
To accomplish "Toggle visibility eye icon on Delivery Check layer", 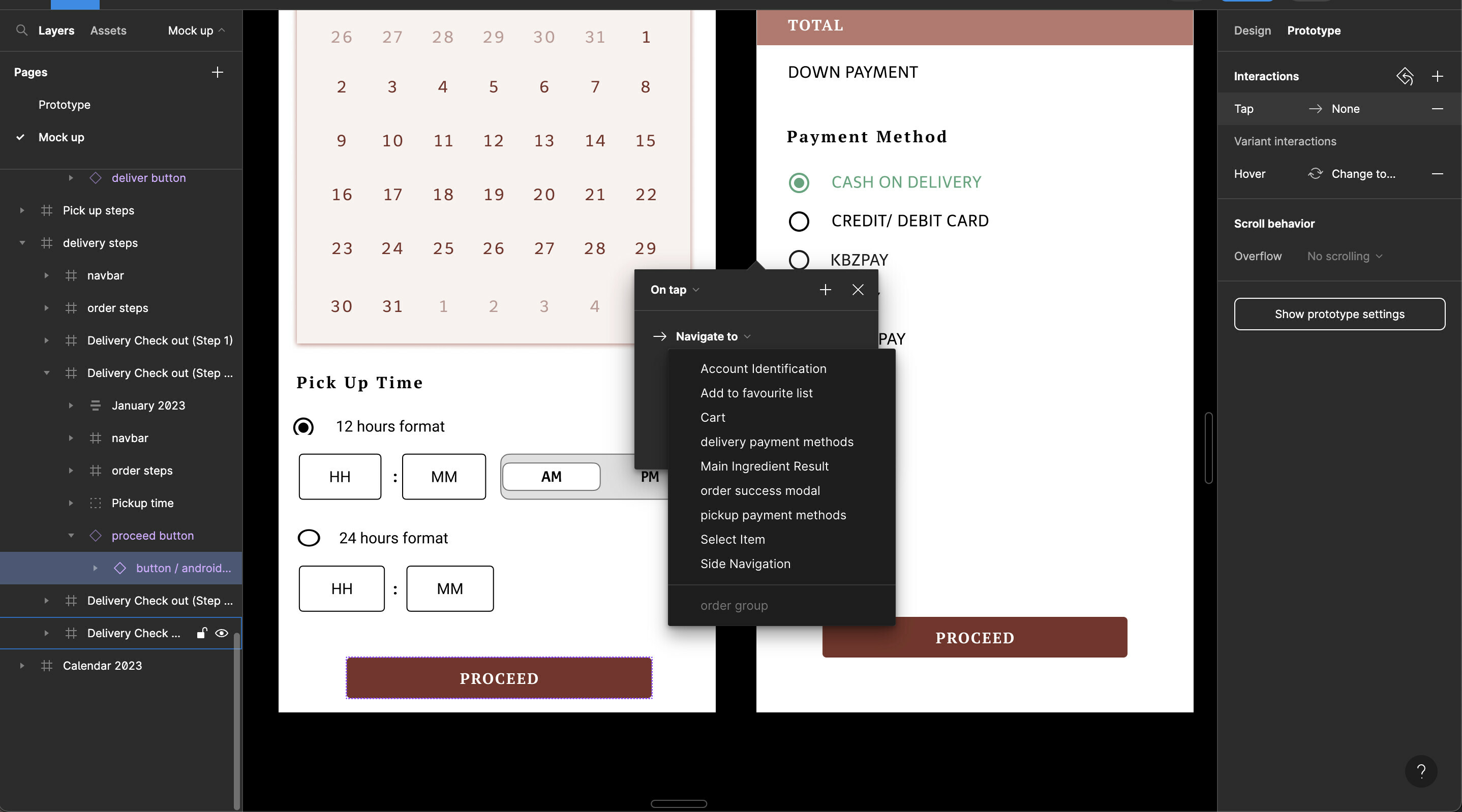I will click(x=221, y=632).
